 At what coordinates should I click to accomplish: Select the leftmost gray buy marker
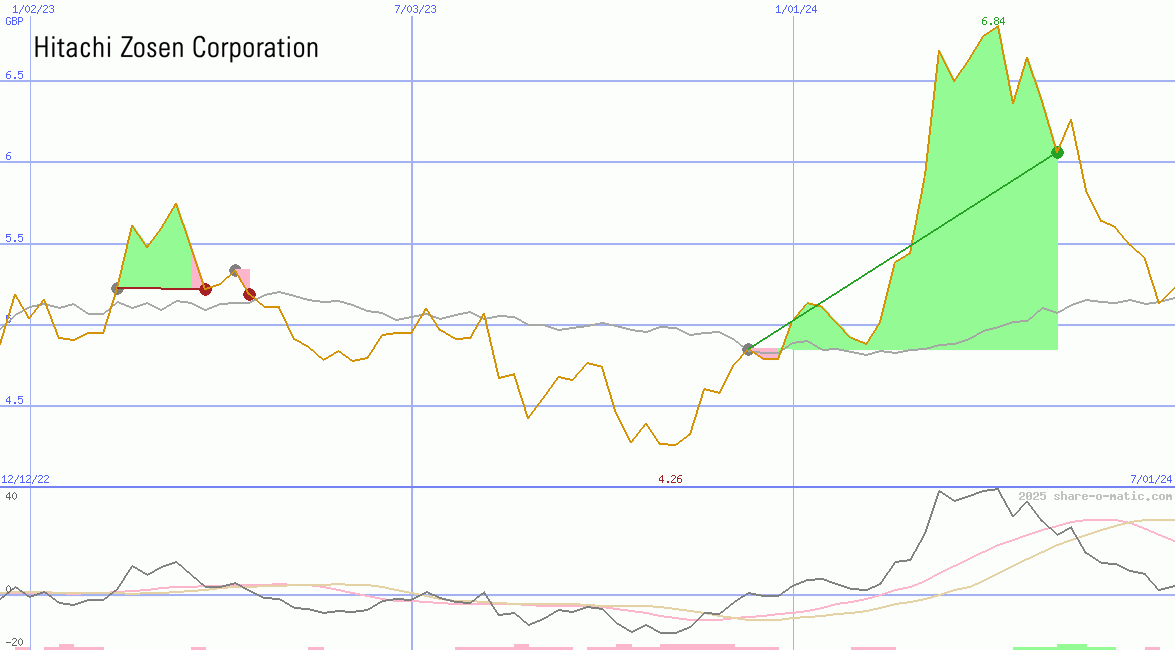coord(117,288)
